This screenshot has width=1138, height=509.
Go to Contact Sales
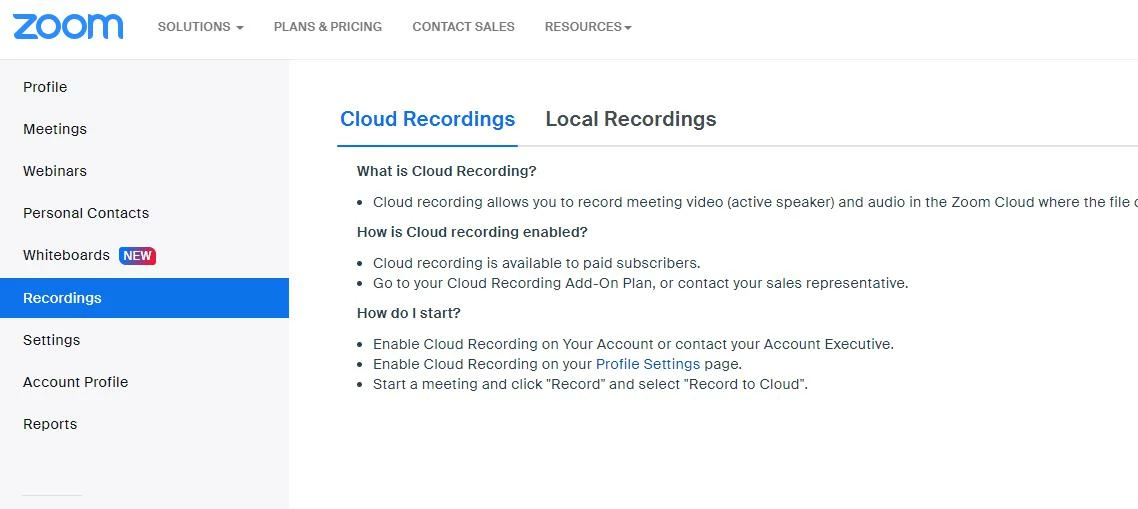click(x=463, y=27)
